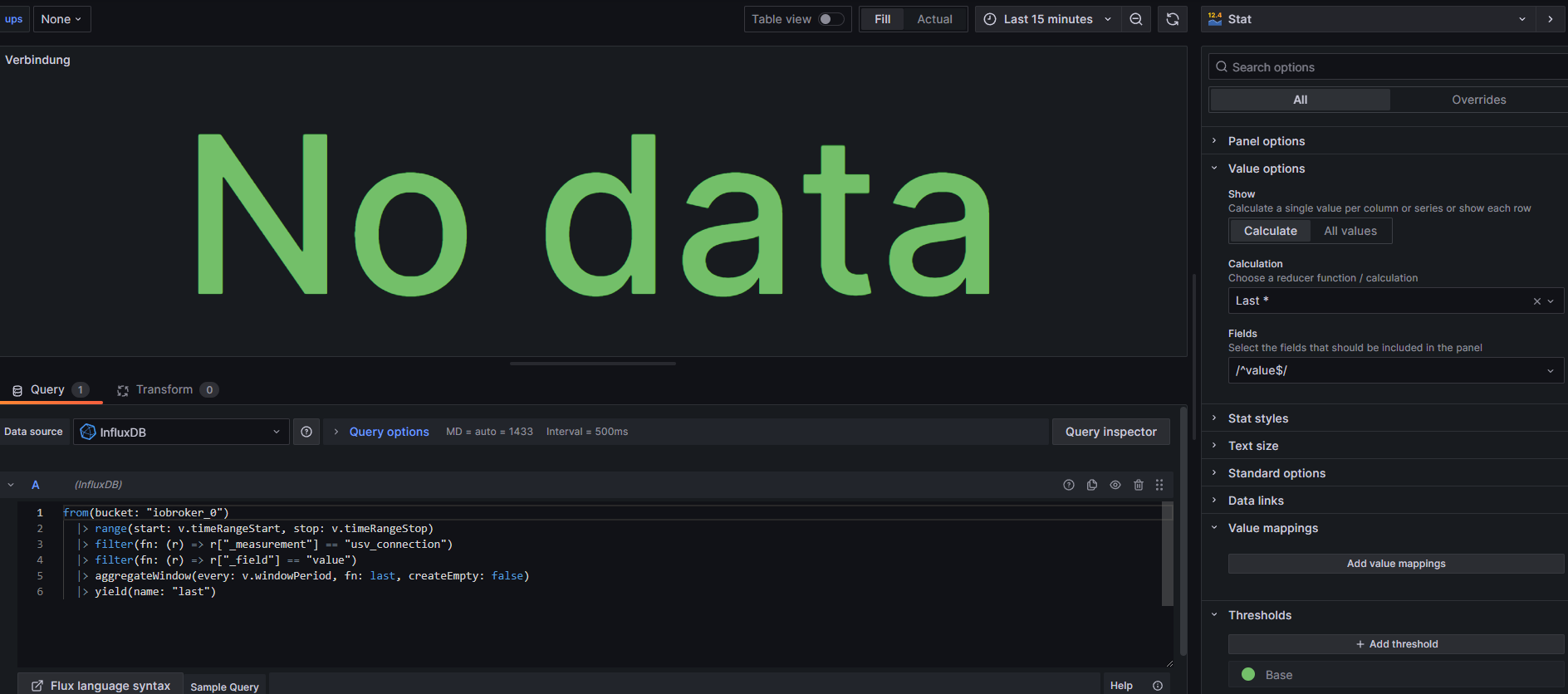Clear the Last * calculation value
The width and height of the screenshot is (1568, 694).
point(1536,301)
